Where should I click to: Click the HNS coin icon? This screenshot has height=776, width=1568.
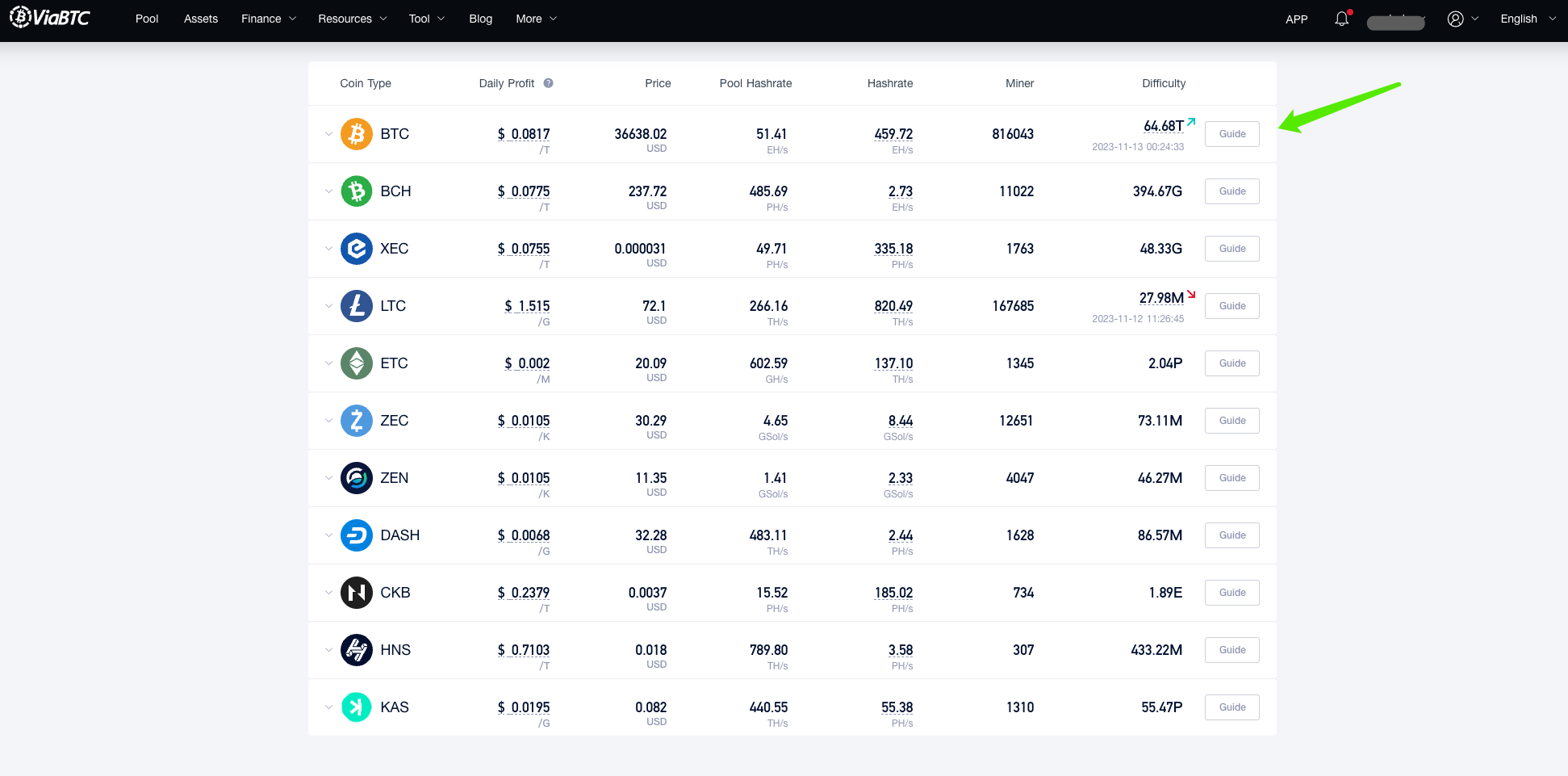(x=356, y=650)
